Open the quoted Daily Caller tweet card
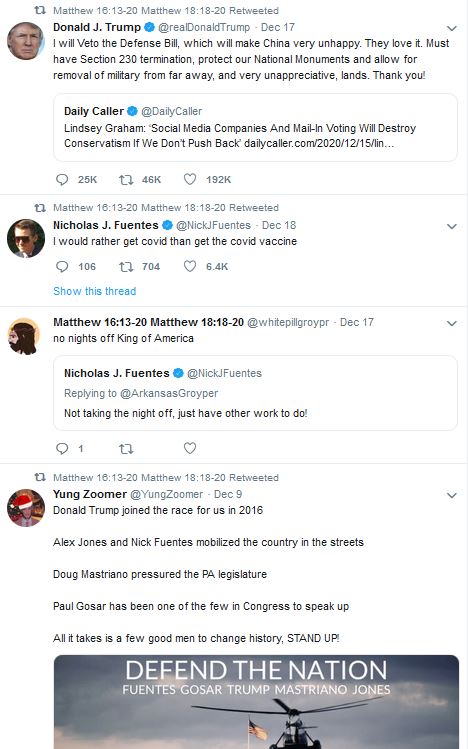This screenshot has width=468, height=749. (255, 128)
